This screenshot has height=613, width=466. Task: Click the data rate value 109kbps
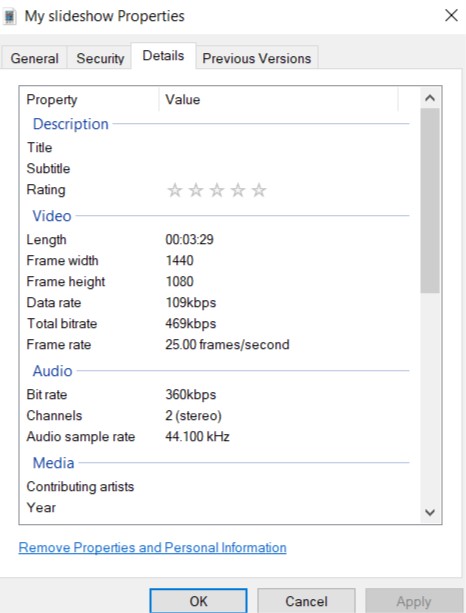(191, 303)
